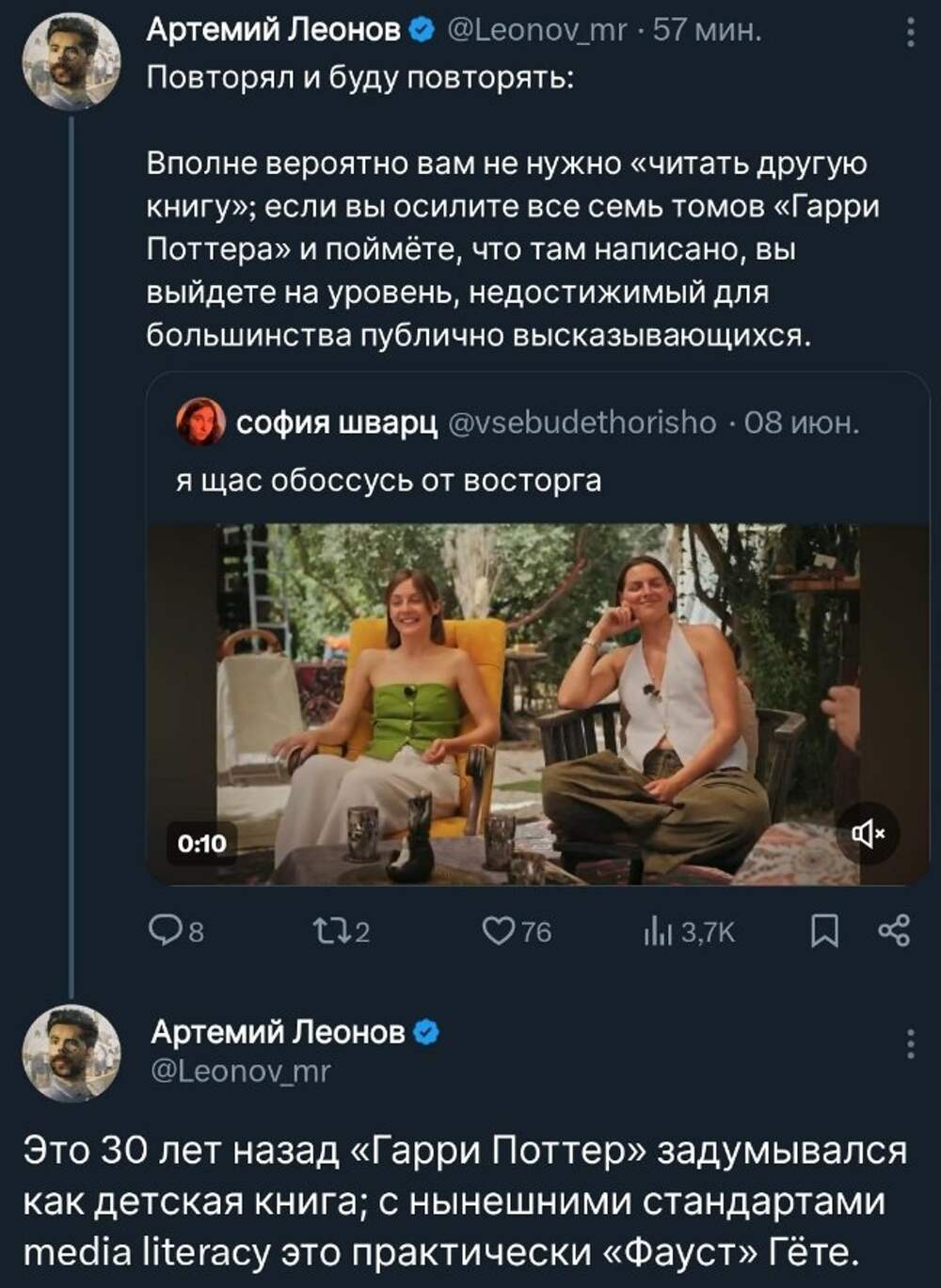
Task: Open @Leonov_mr handle in top tweet
Action: 537,31
